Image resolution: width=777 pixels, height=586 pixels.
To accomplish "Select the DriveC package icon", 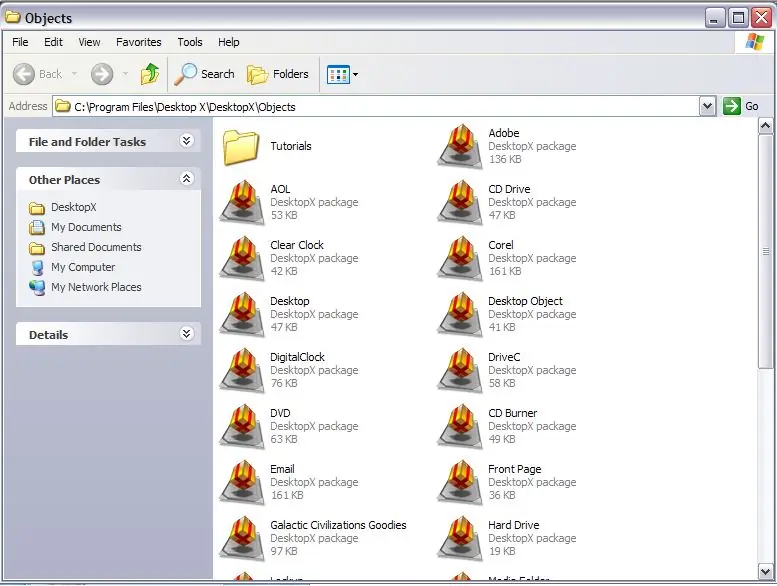I will [460, 371].
